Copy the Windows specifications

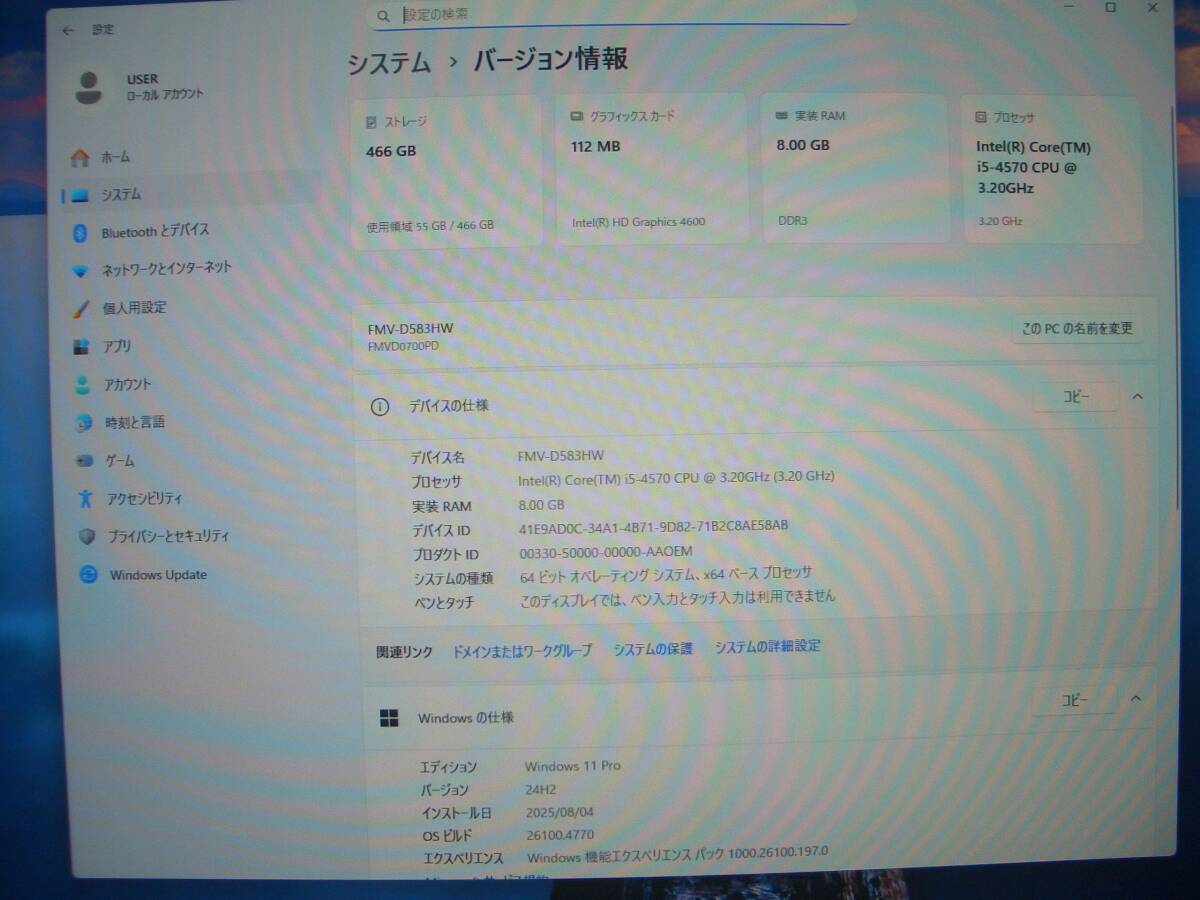tap(1074, 701)
